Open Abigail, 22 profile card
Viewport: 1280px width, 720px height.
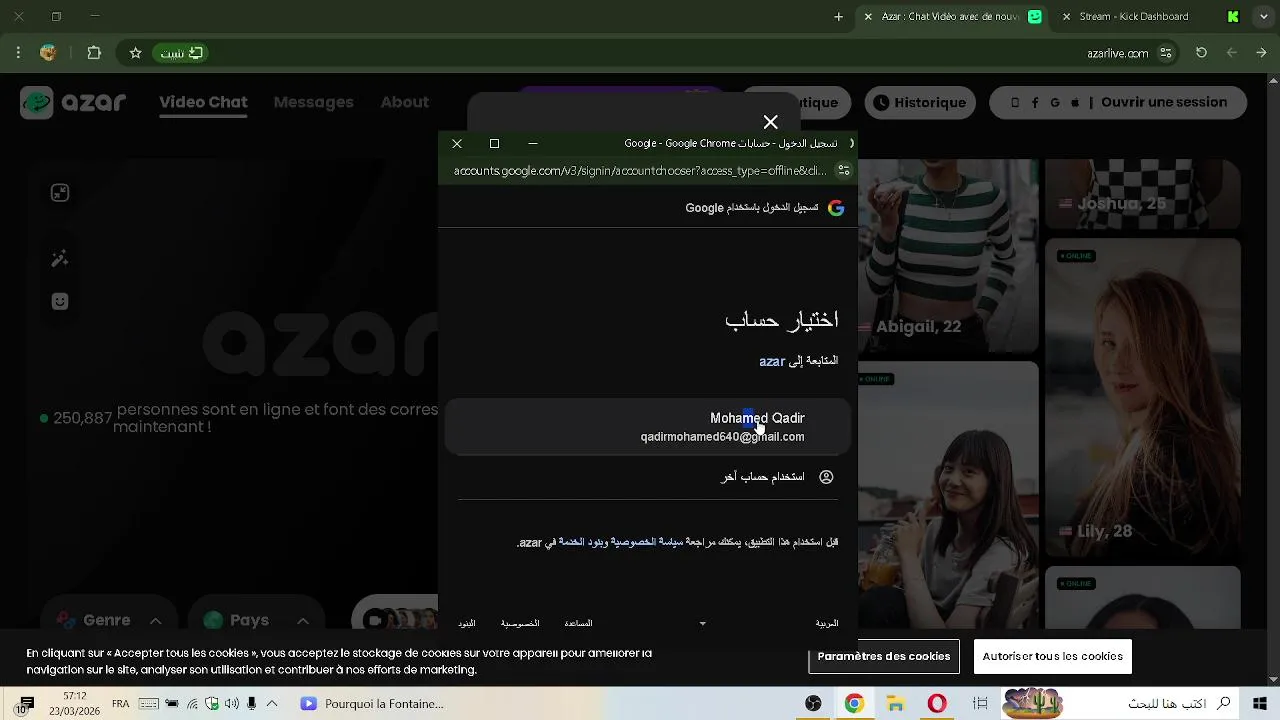click(x=948, y=255)
